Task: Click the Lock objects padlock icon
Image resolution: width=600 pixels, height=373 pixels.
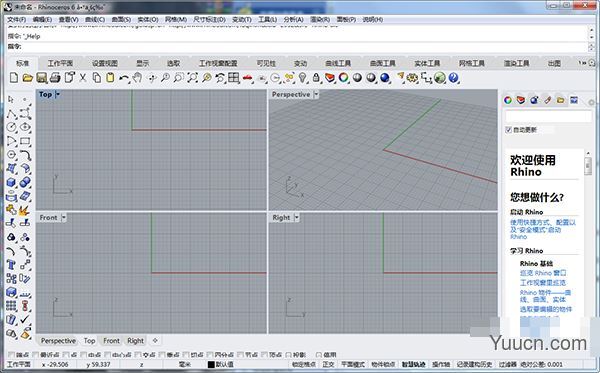Action: point(316,78)
